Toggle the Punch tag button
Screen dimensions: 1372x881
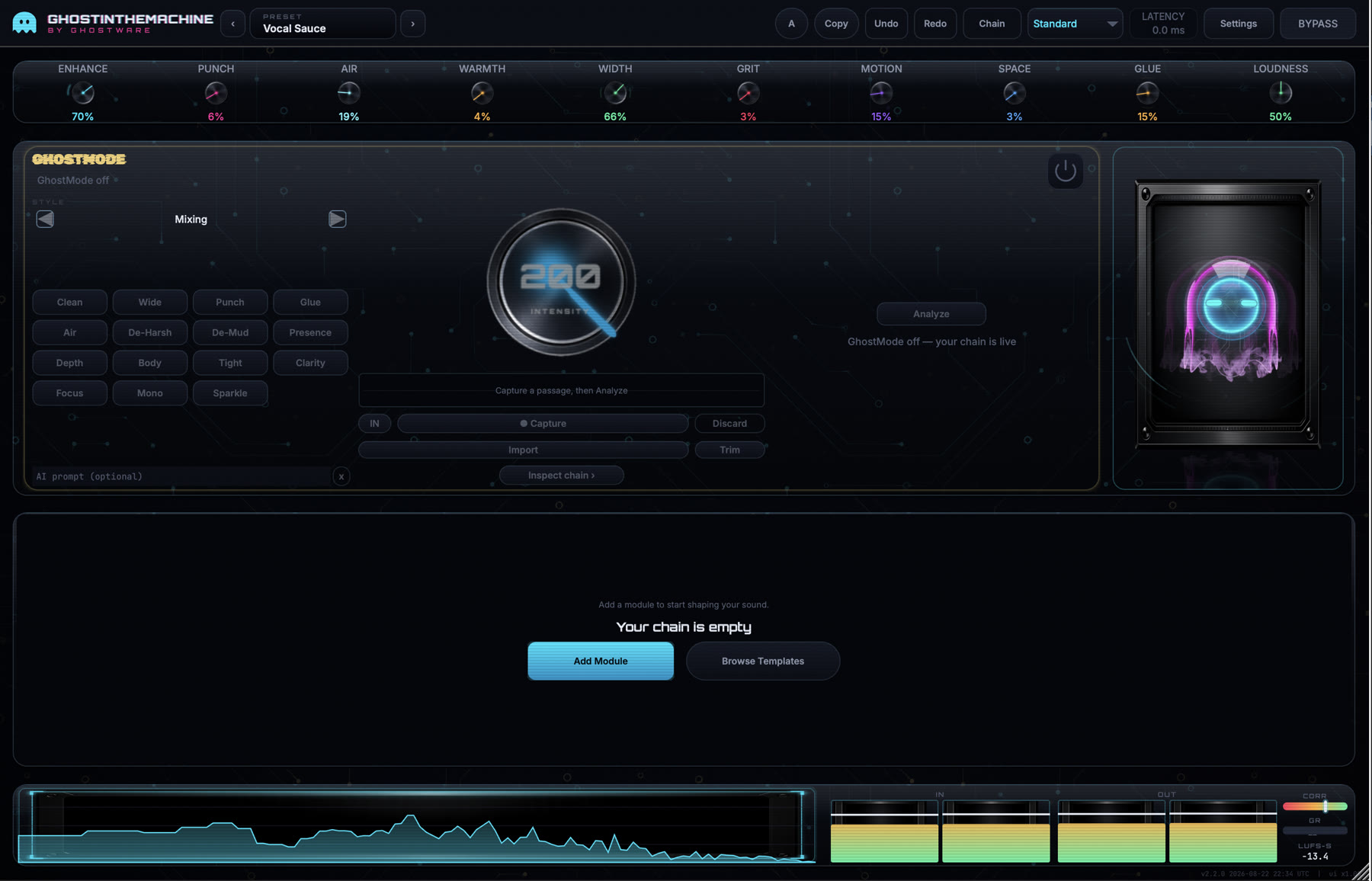(230, 303)
